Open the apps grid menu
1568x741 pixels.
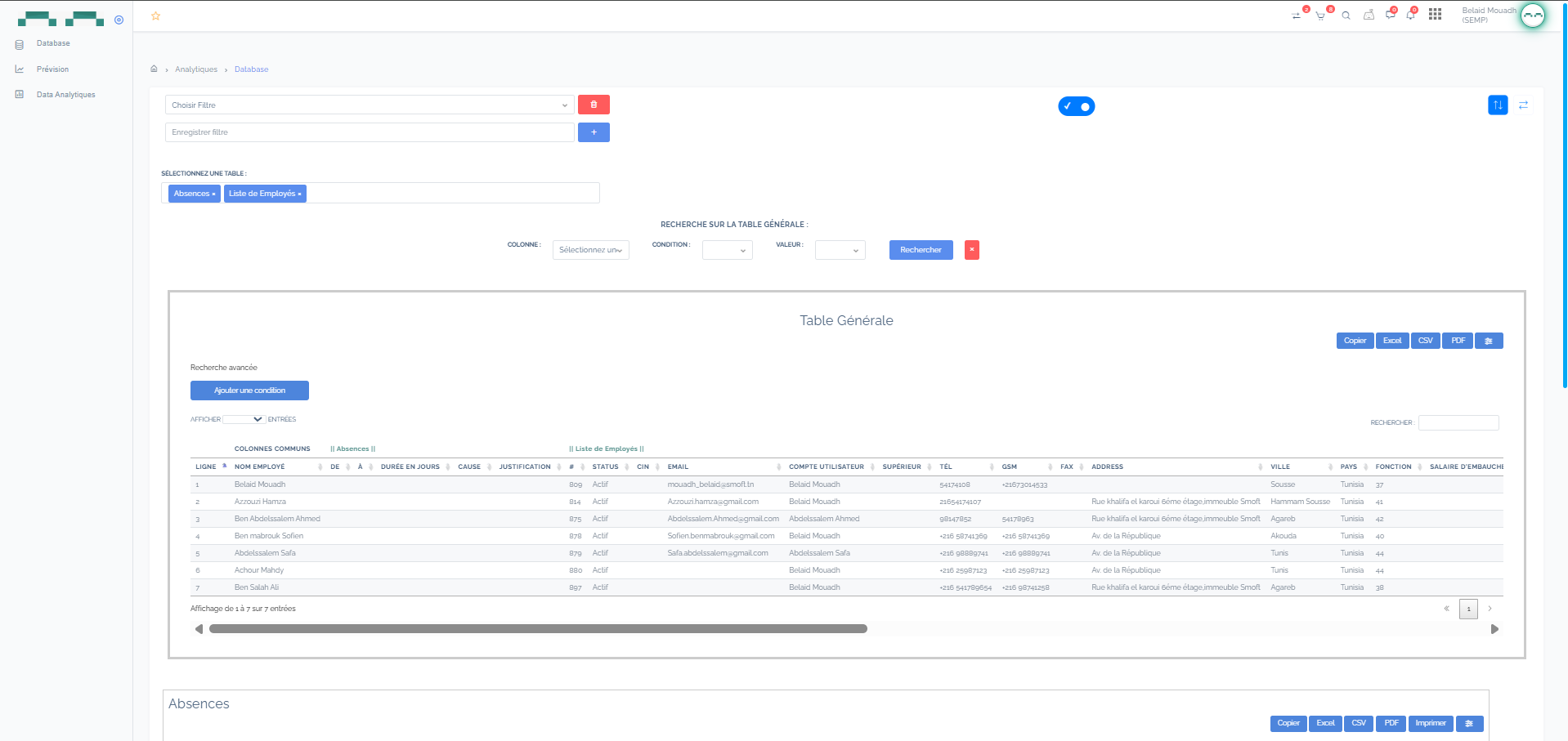(x=1435, y=15)
